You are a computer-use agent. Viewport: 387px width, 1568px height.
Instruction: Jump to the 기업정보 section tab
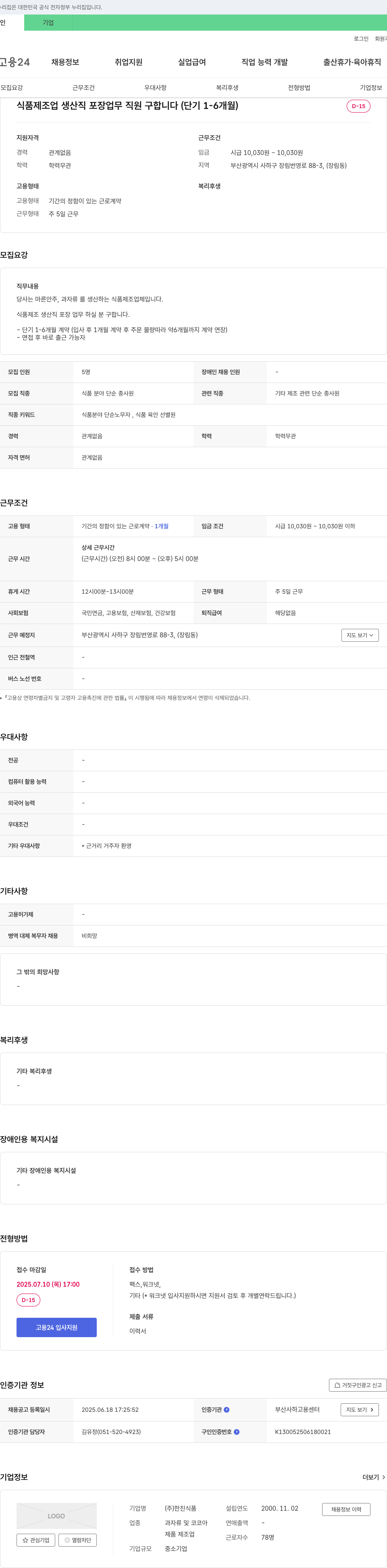(x=370, y=88)
